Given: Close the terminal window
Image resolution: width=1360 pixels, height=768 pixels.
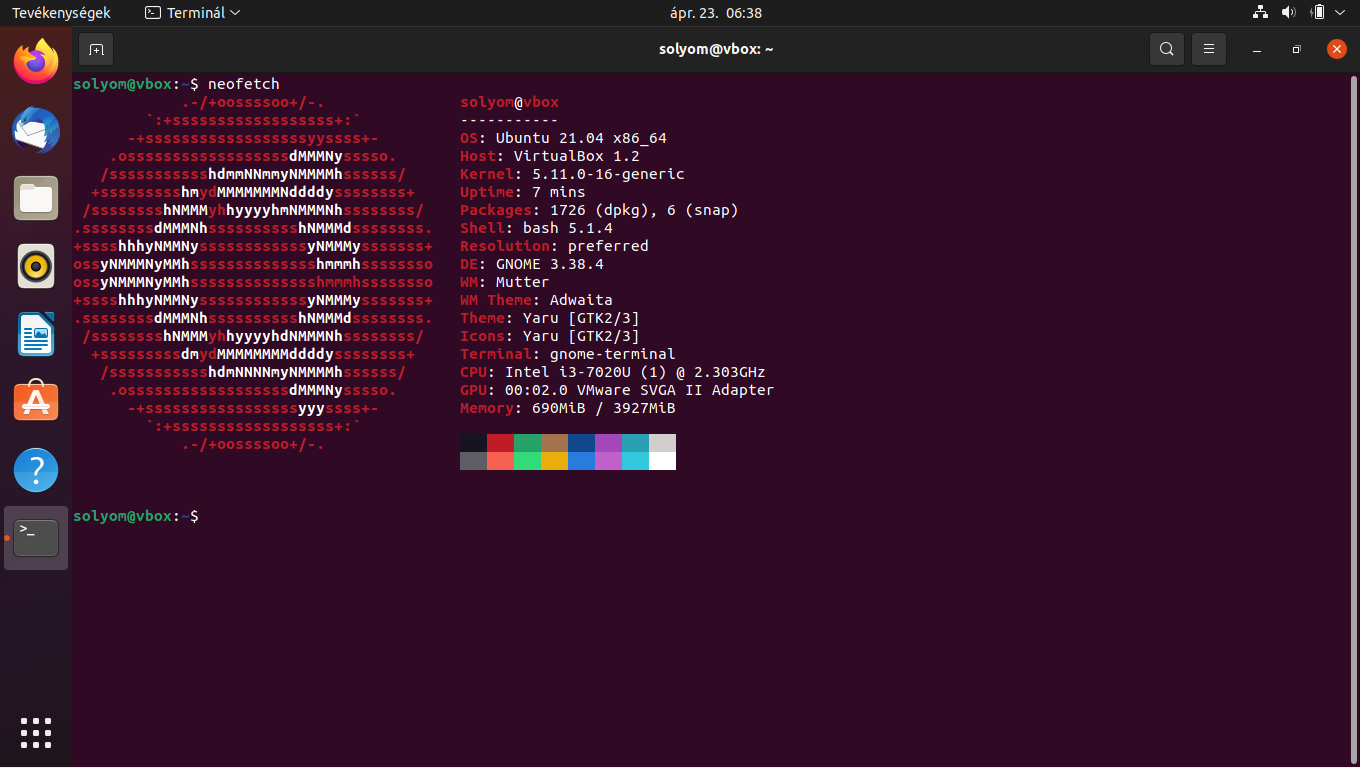Looking at the screenshot, I should pos(1337,49).
